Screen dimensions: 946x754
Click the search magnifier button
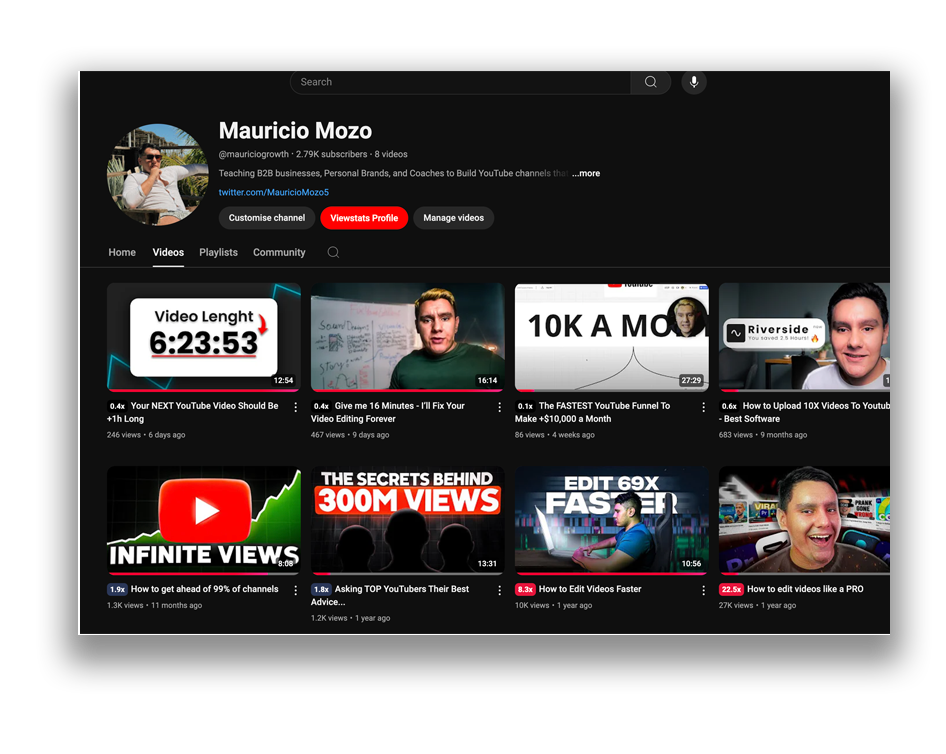click(650, 82)
